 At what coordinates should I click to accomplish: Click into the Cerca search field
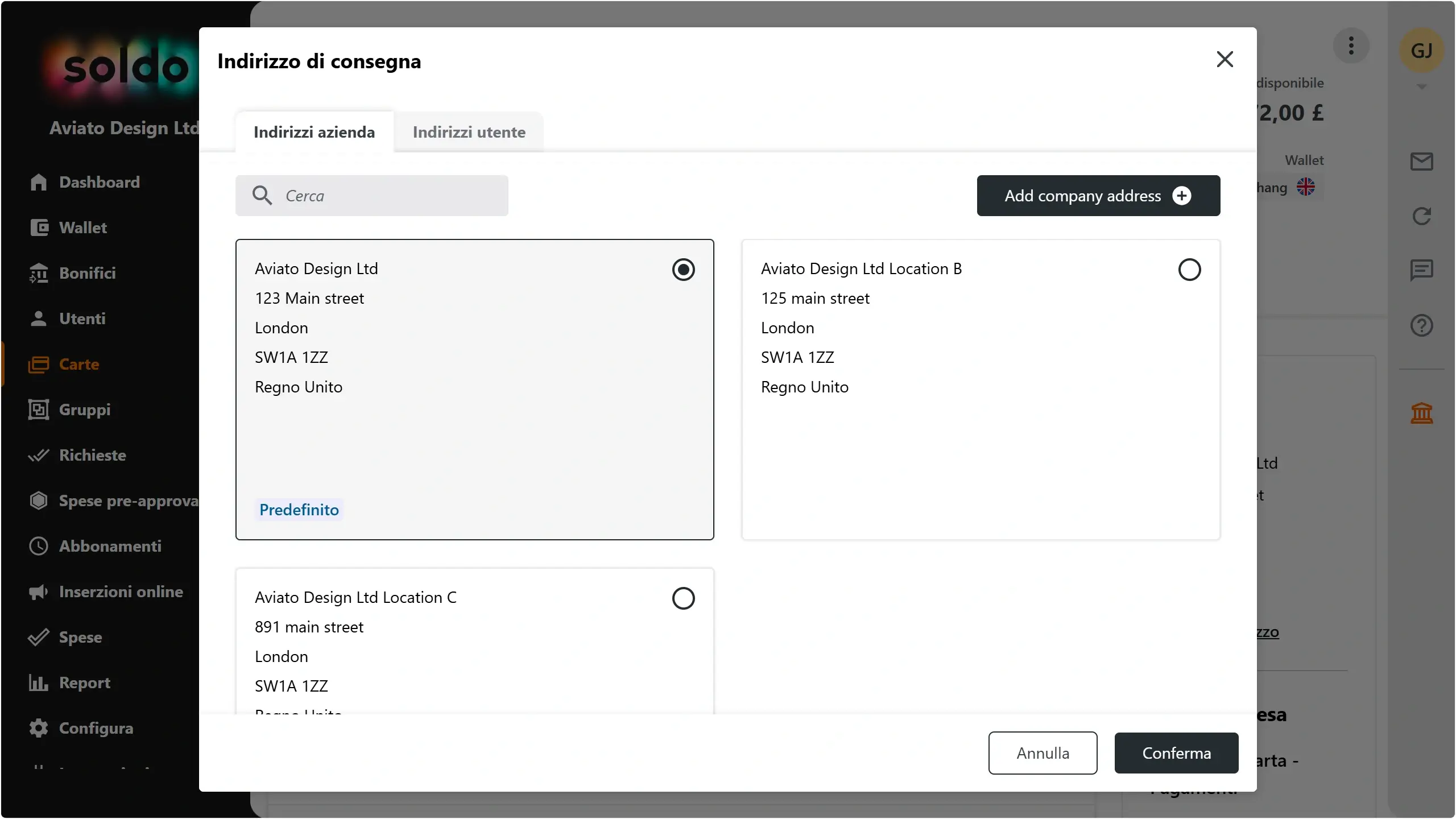[x=371, y=196]
